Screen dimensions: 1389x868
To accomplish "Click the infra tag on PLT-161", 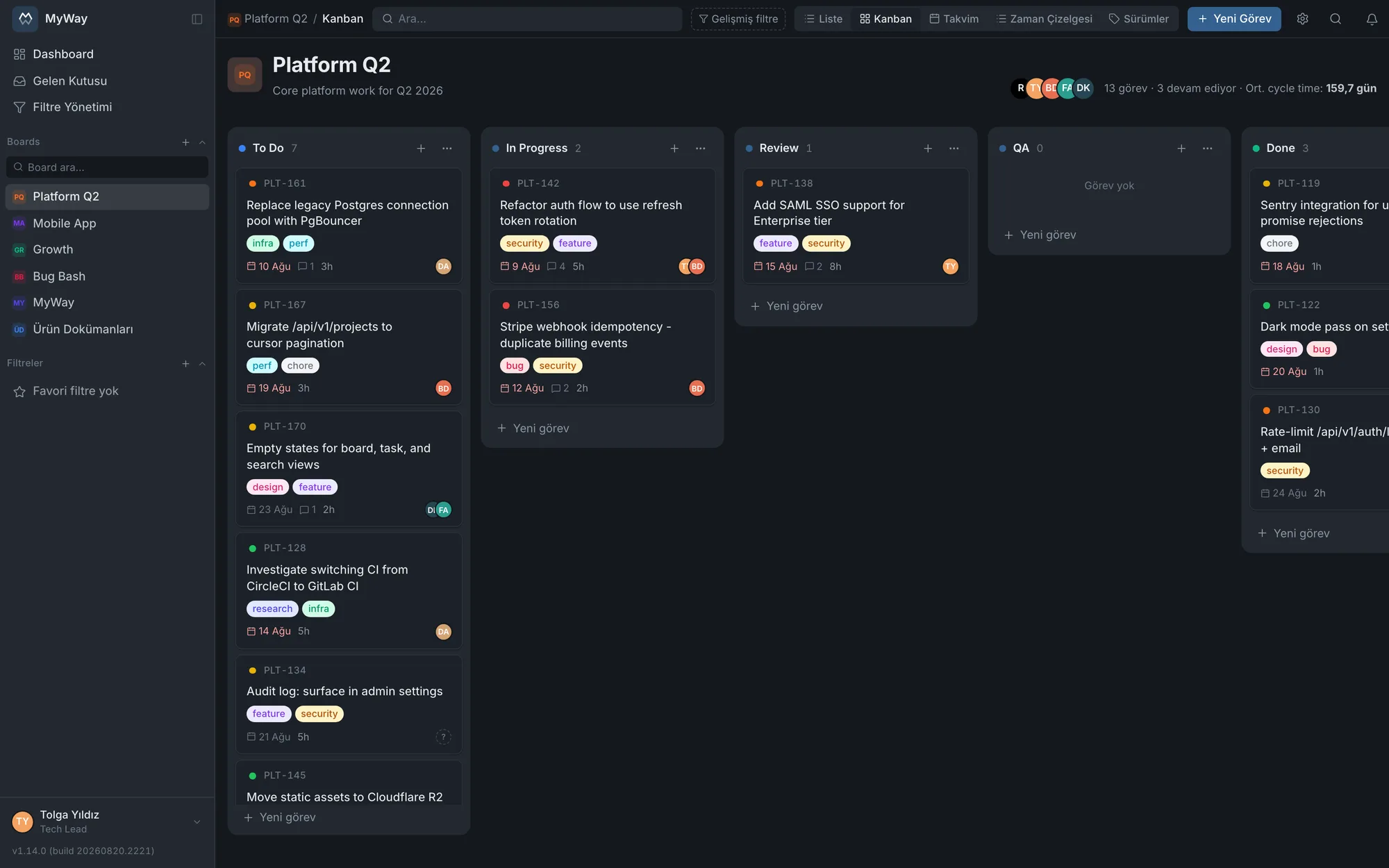I will pos(263,244).
